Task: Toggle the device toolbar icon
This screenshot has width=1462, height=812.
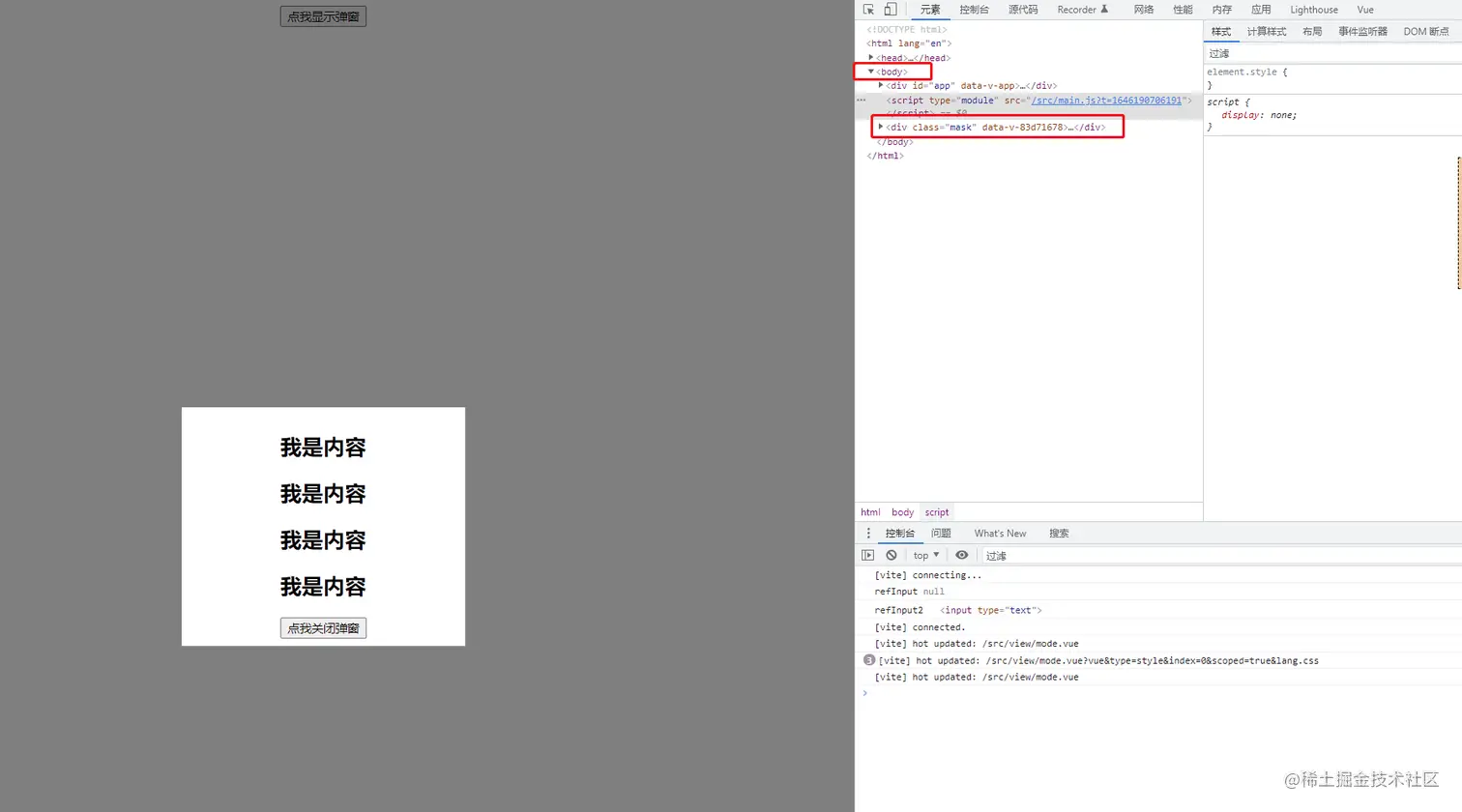Action: click(890, 10)
